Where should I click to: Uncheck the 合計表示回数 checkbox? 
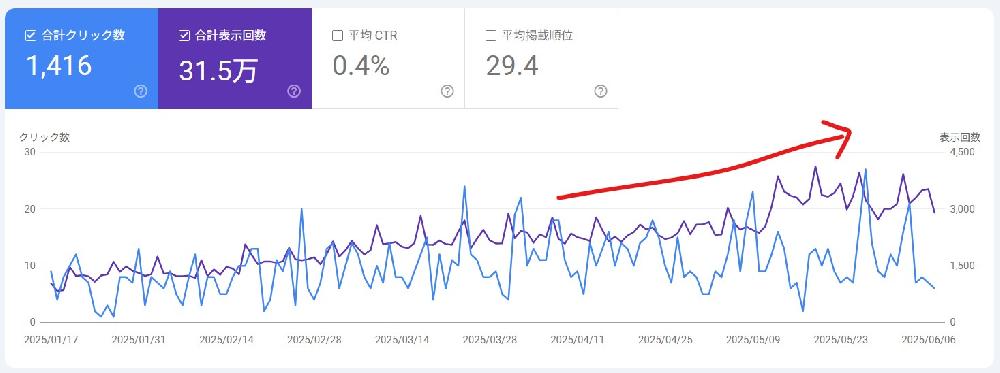point(185,36)
